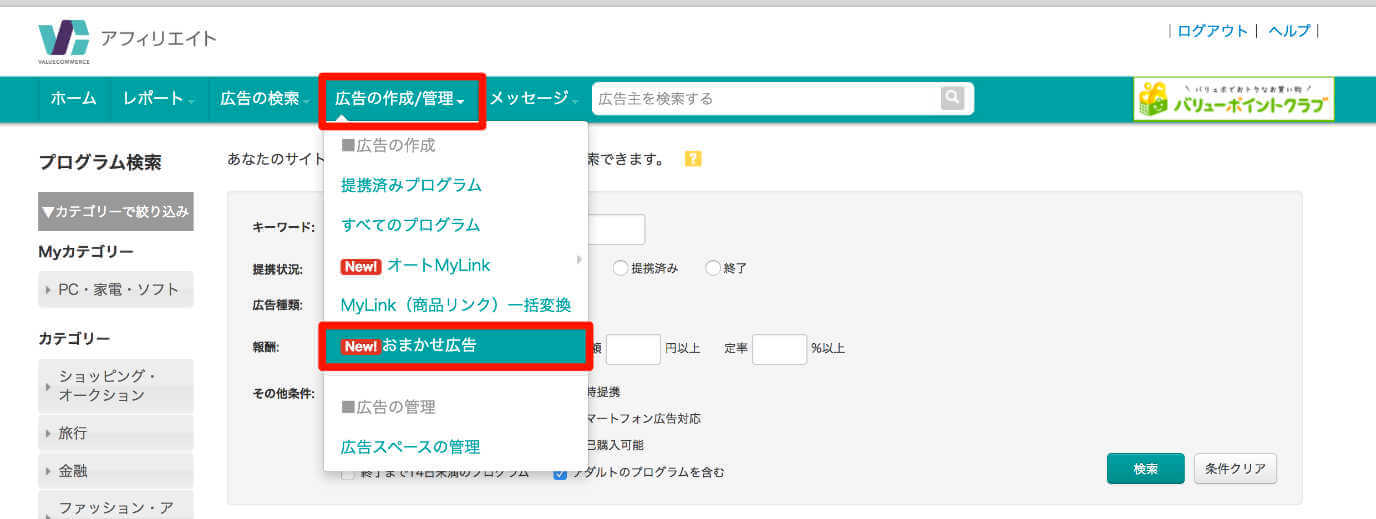The image size is (1376, 519).
Task: Expand the 旅行 category
Action: click(116, 433)
